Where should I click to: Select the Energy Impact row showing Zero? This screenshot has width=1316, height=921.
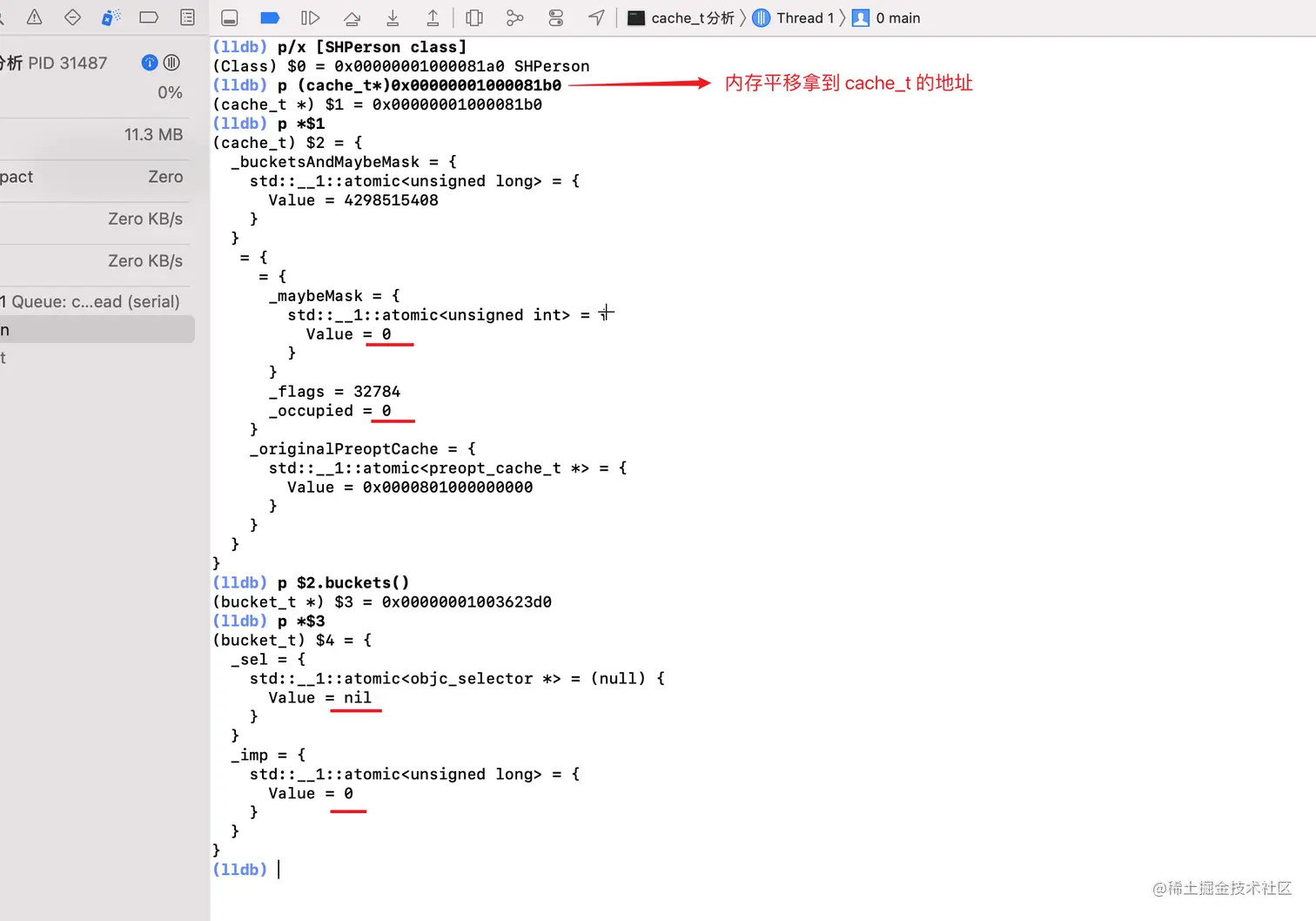tap(94, 177)
